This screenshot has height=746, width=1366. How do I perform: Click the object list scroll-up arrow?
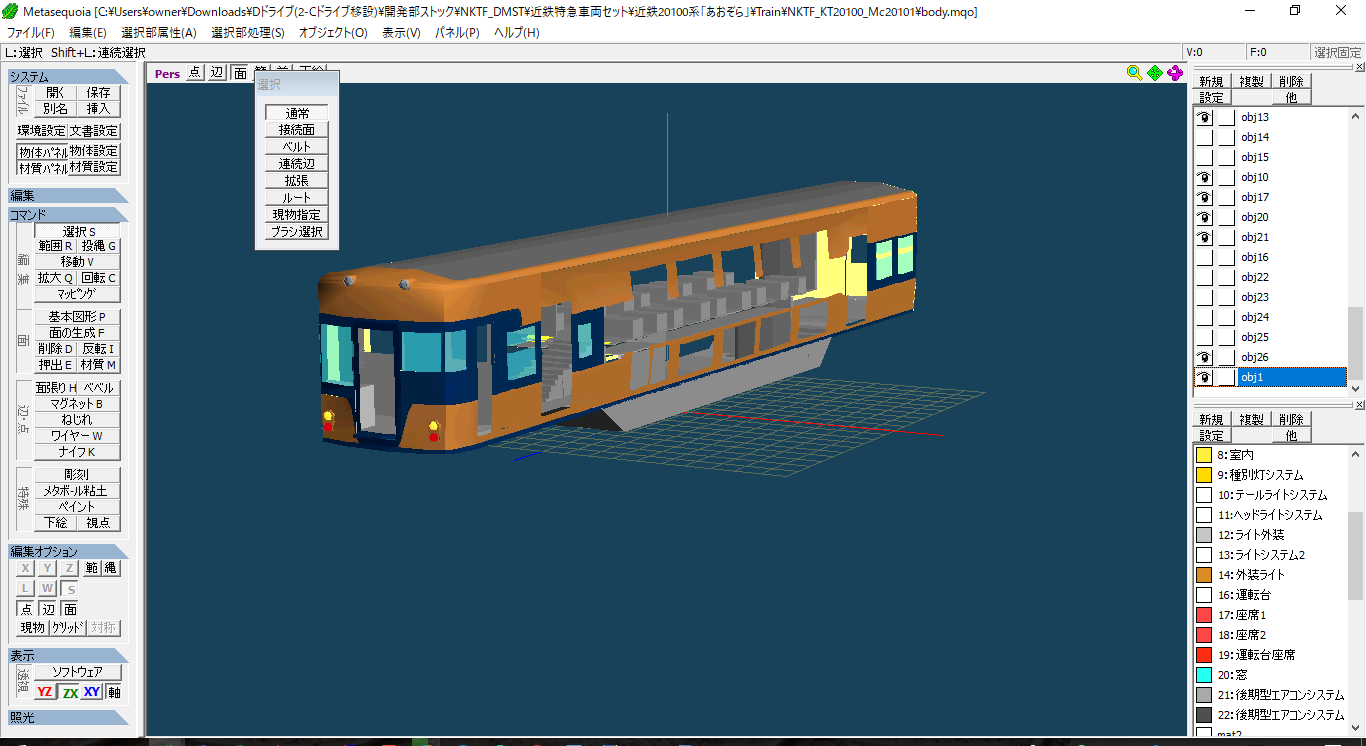pyautogui.click(x=1356, y=116)
